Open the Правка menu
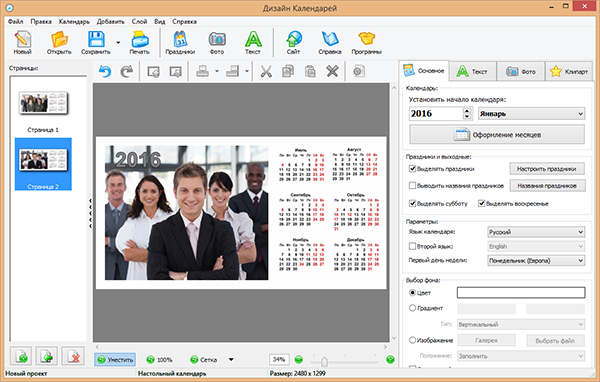 pos(41,21)
